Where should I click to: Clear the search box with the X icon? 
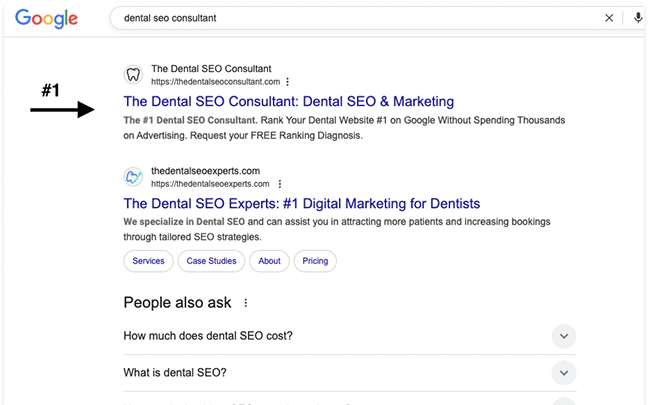(x=610, y=18)
